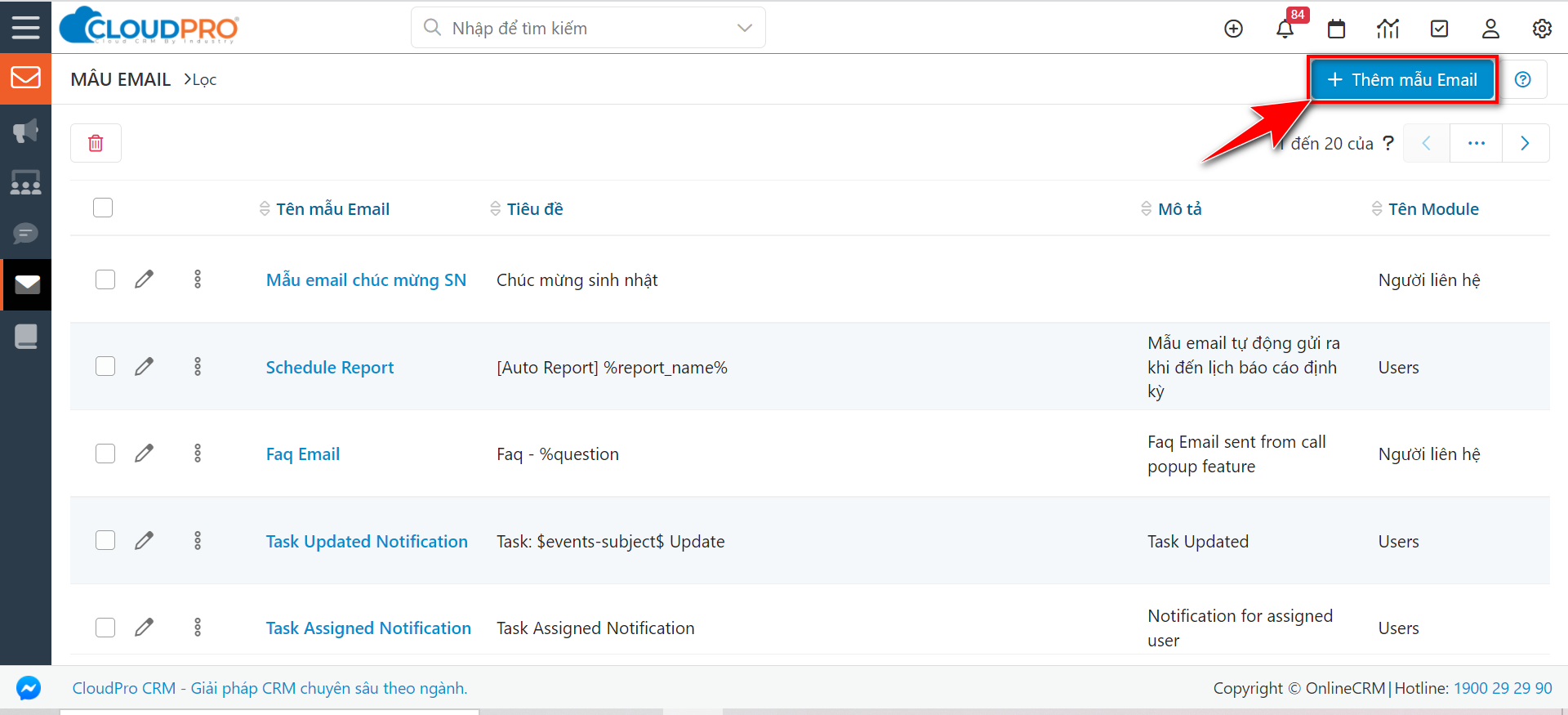Open the settings gear icon
The image size is (1568, 715).
[x=1542, y=29]
